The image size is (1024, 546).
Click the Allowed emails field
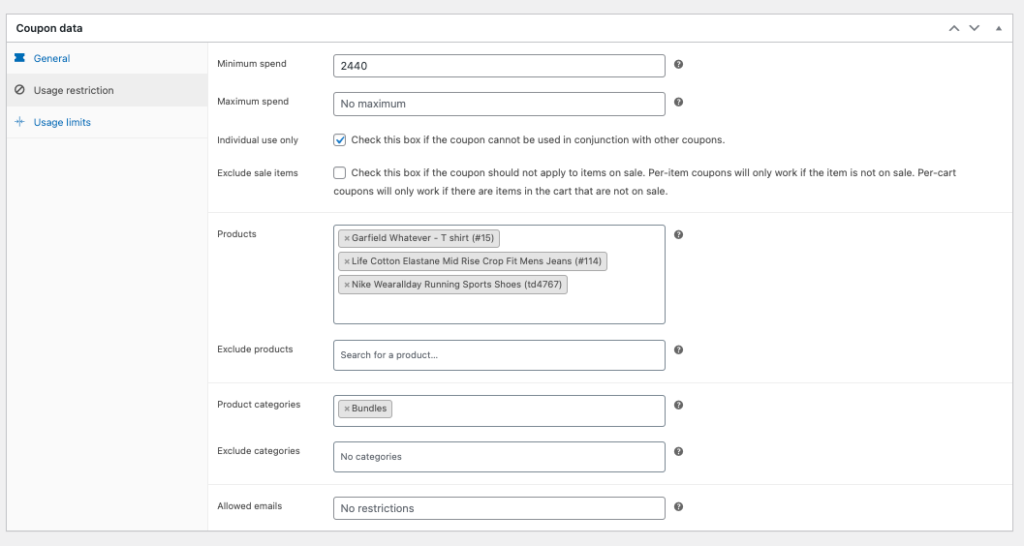point(499,508)
